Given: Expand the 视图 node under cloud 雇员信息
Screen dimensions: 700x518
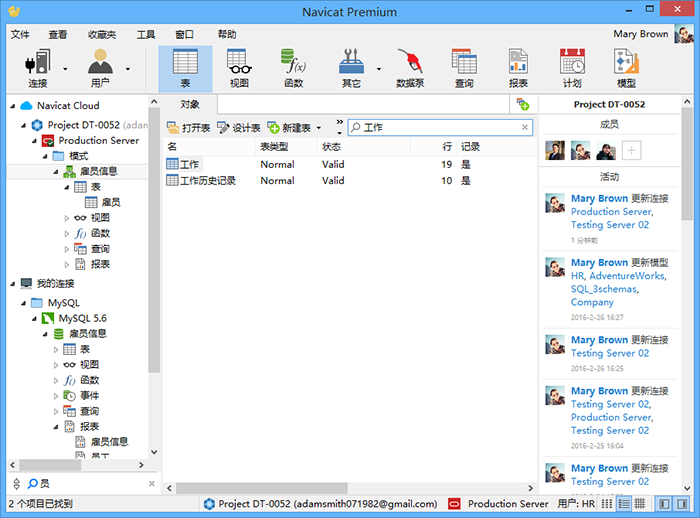Looking at the screenshot, I should 67,218.
